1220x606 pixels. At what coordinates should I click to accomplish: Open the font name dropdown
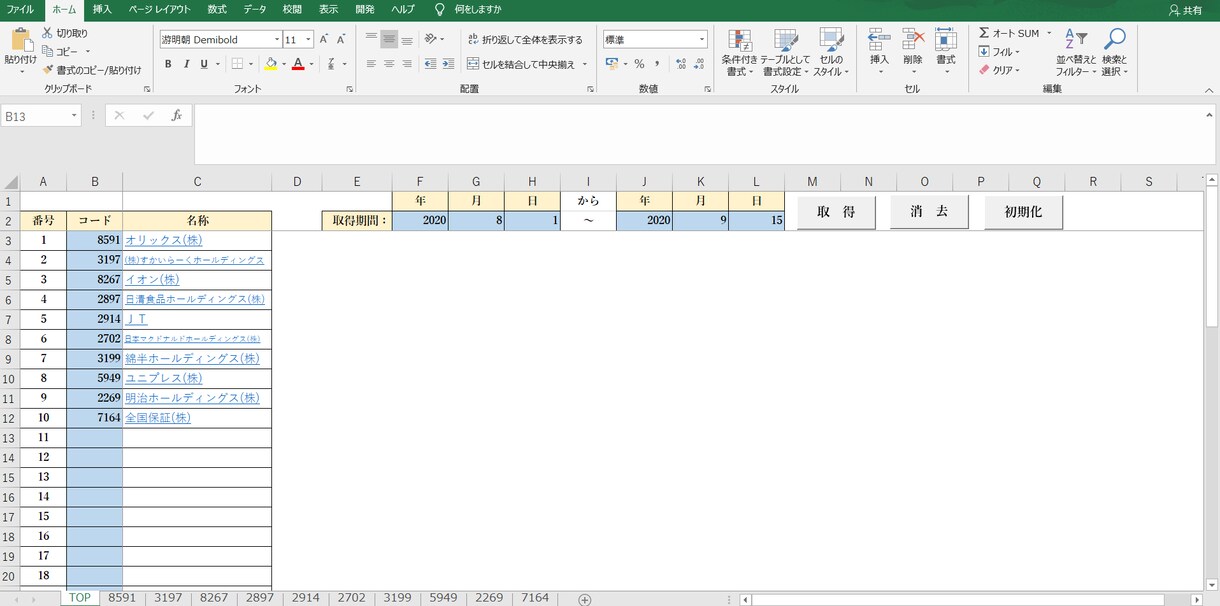pyautogui.click(x=276, y=40)
